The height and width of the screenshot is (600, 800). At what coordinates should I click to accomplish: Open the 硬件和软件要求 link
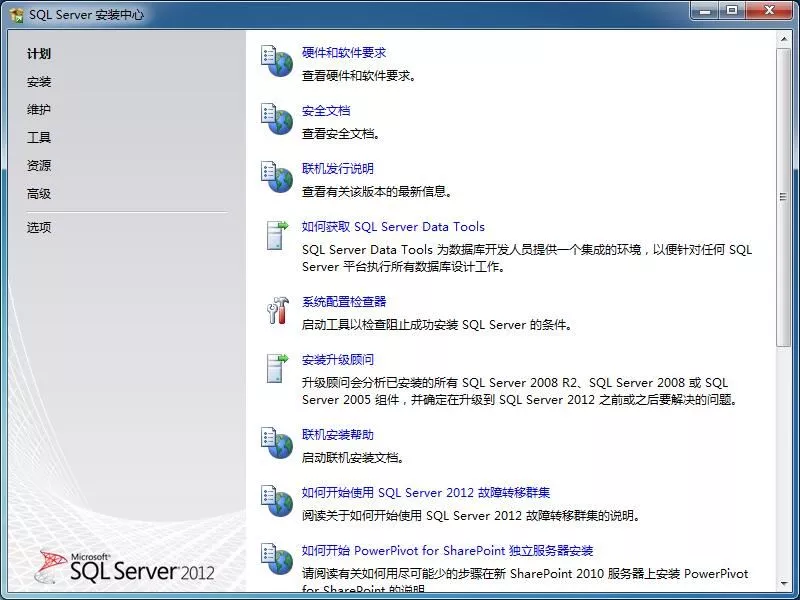(x=344, y=53)
